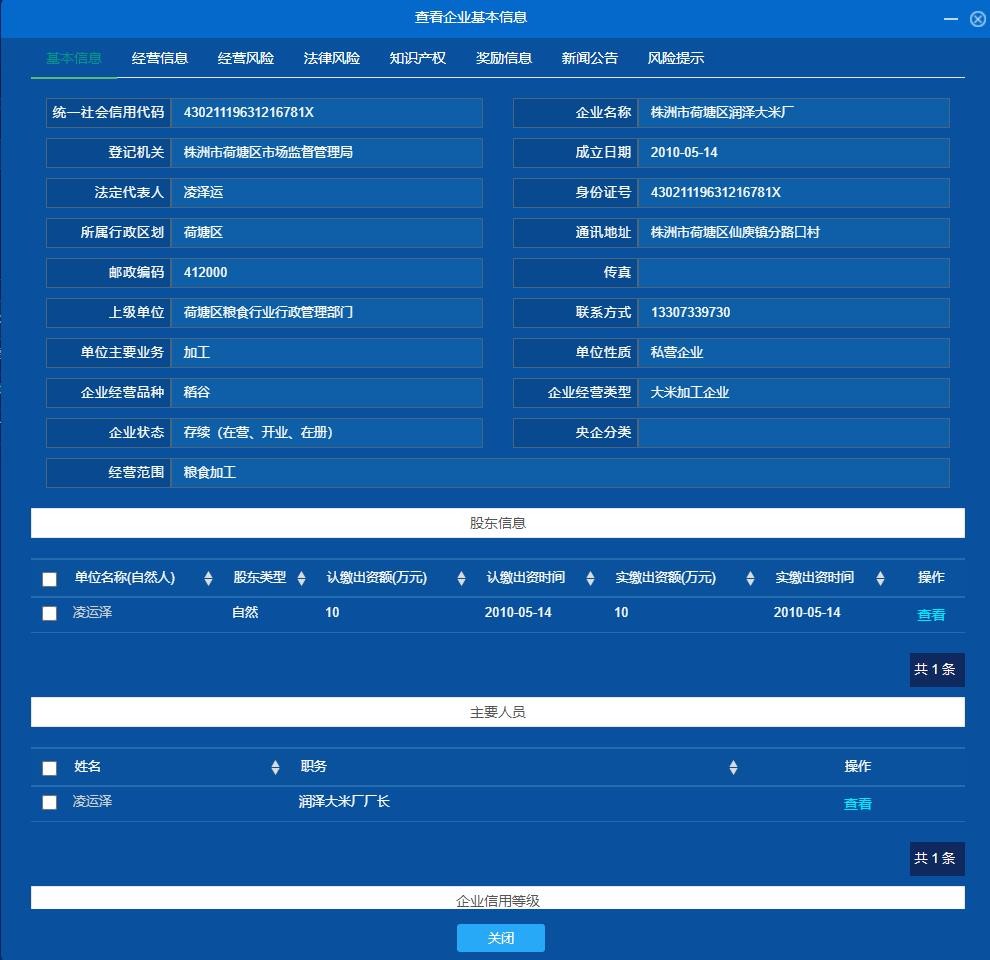
Task: View shareholder 凌运泽 details via 查看
Action: (x=931, y=615)
